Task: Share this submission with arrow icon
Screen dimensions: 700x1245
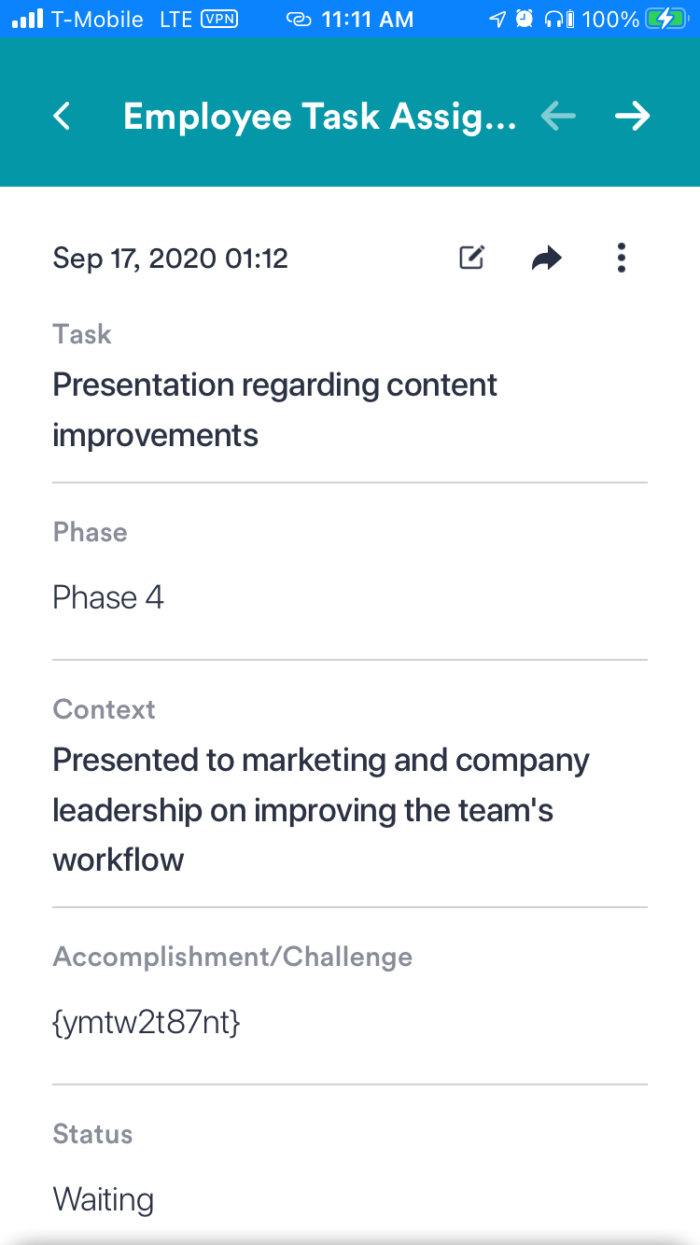Action: click(x=546, y=259)
